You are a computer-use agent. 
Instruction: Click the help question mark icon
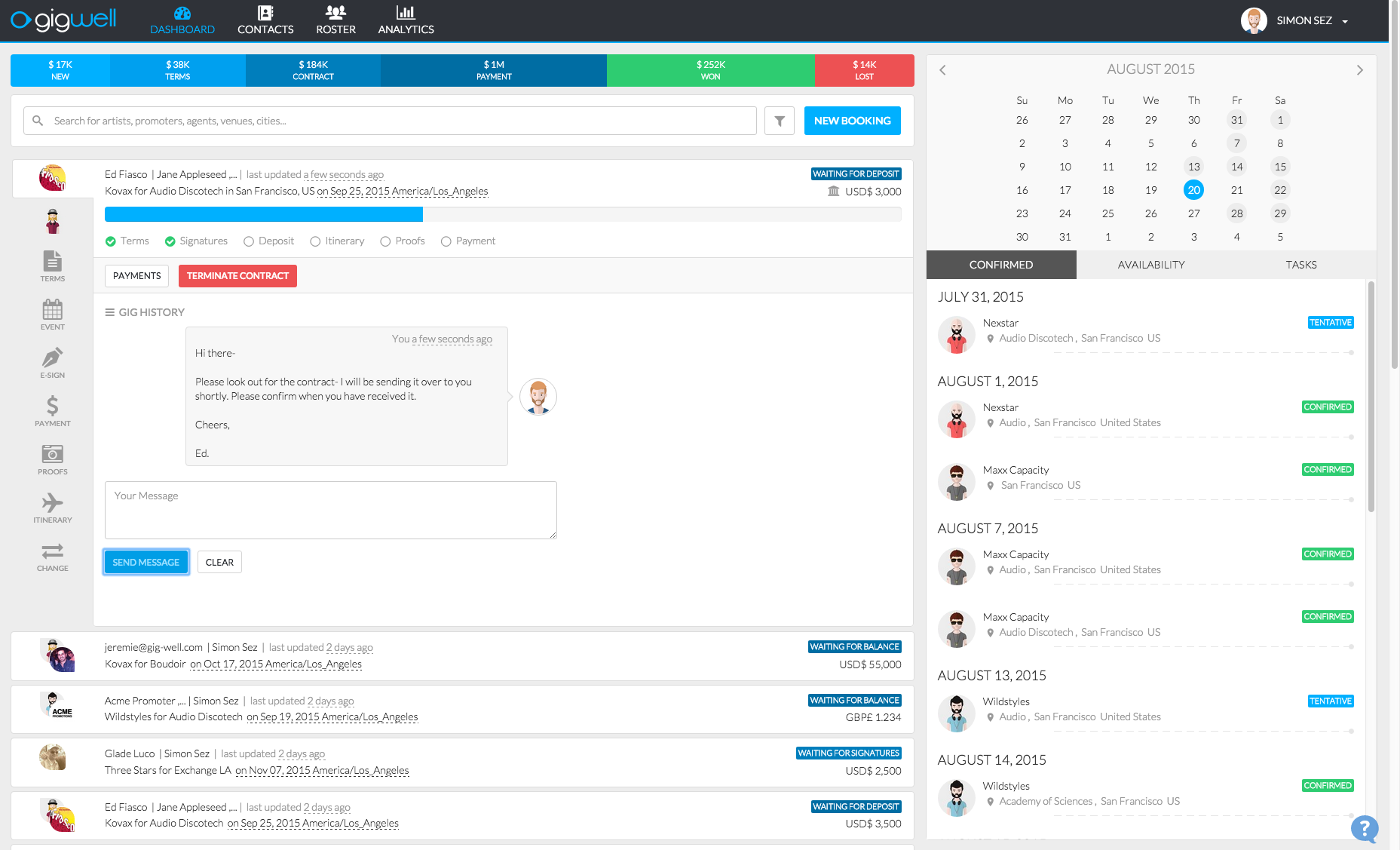[1363, 830]
